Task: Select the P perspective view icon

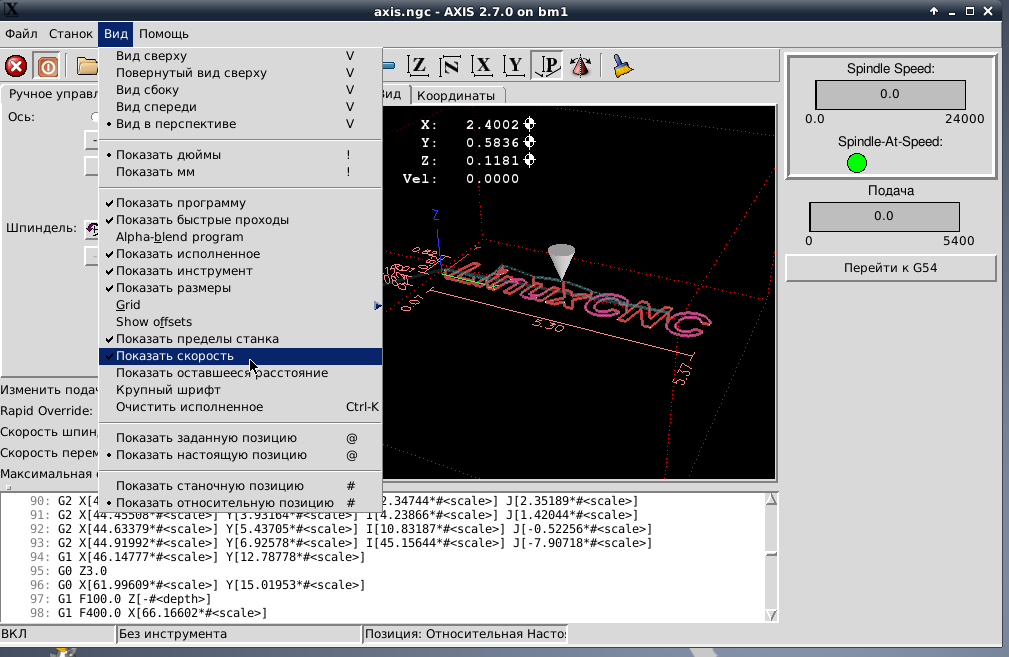Action: pyautogui.click(x=547, y=66)
